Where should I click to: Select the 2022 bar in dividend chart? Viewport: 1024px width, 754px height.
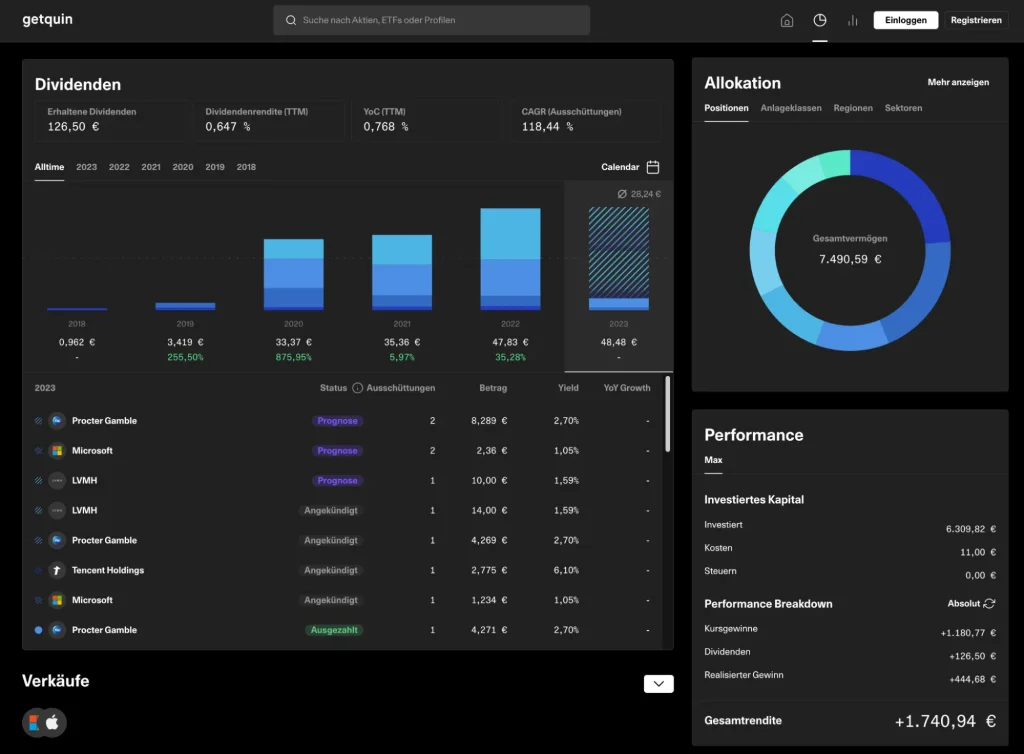510,259
